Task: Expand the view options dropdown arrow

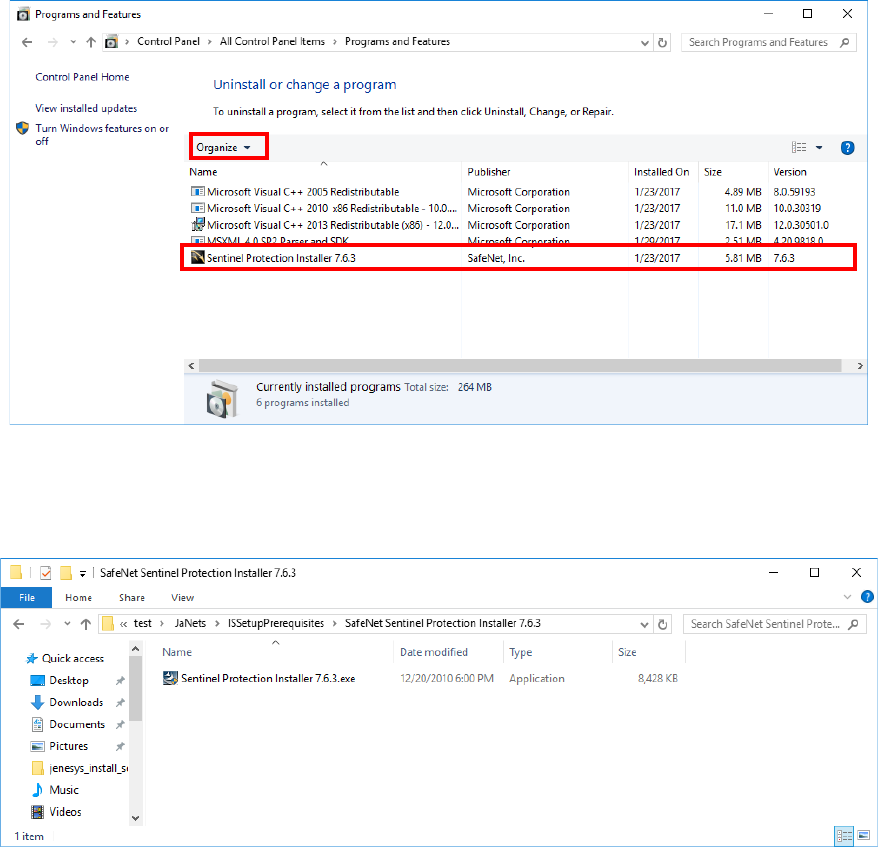Action: pos(819,148)
